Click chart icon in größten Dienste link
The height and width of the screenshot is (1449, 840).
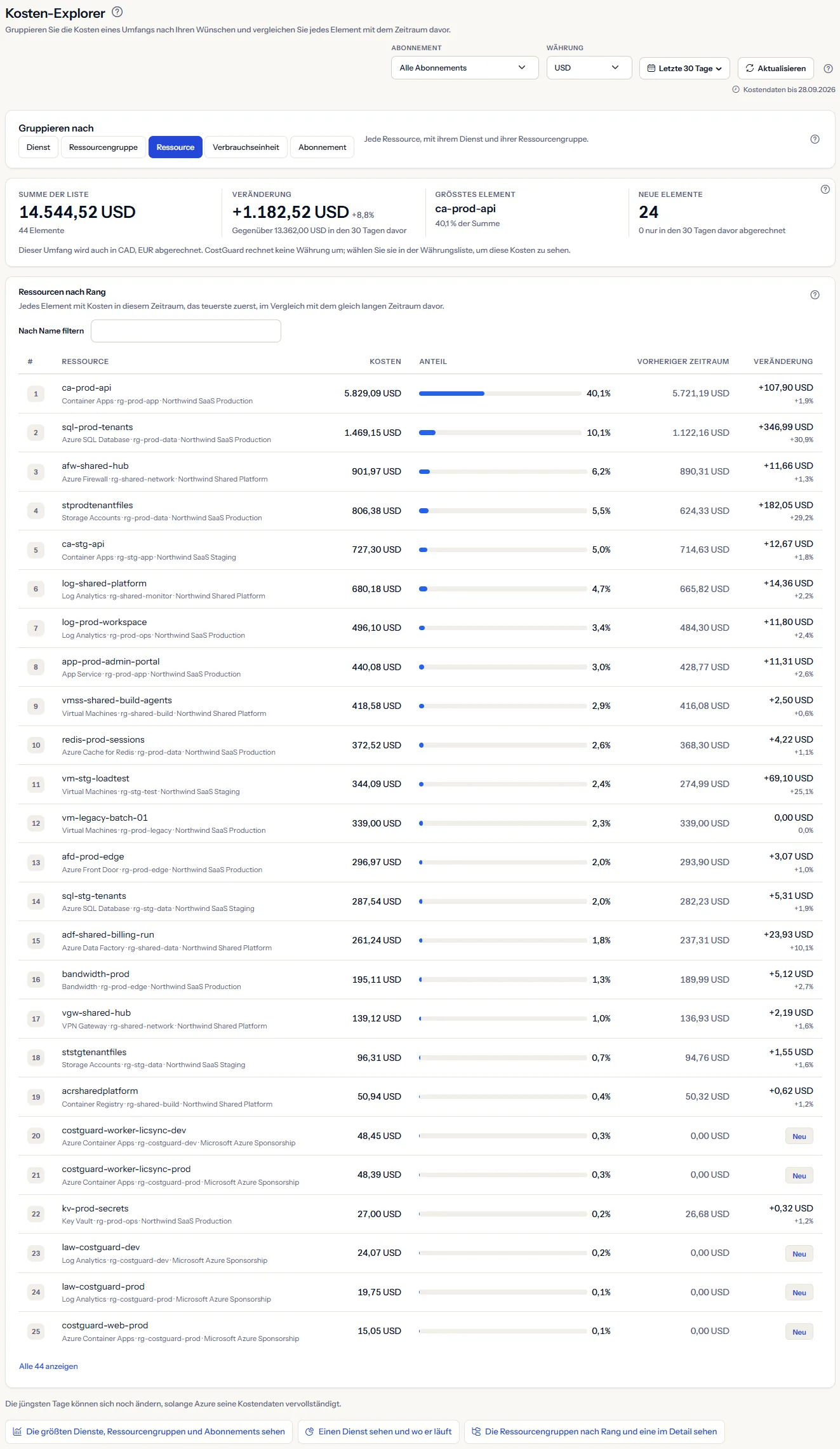pos(18,1431)
